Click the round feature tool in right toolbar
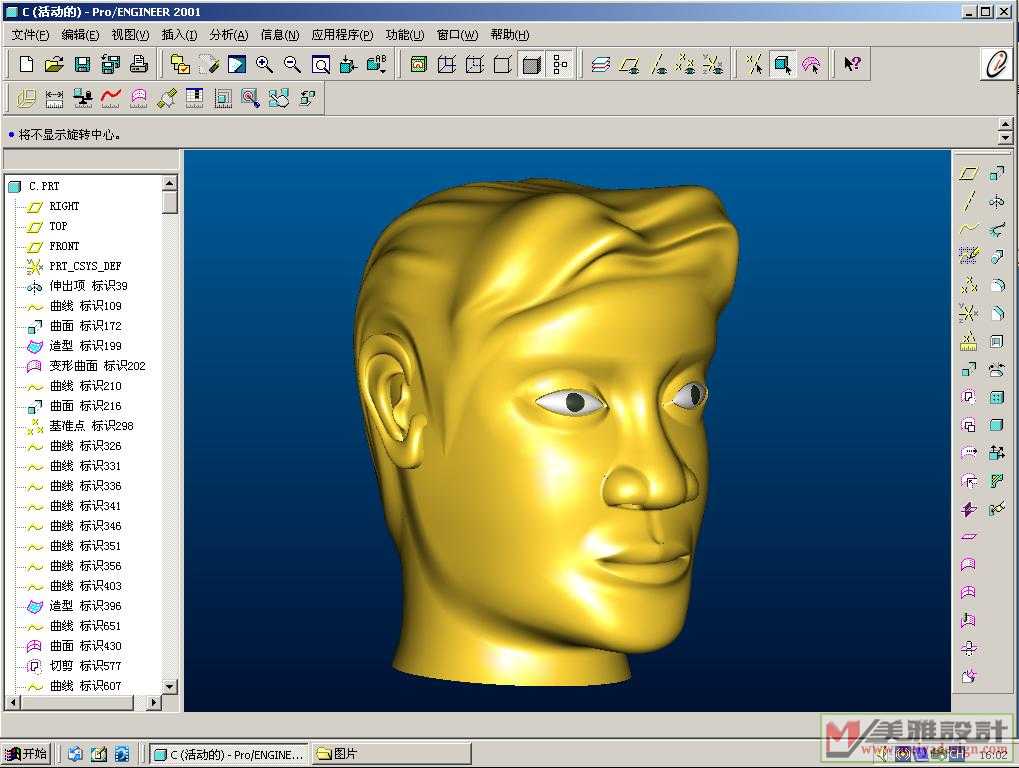Viewport: 1019px width, 768px height. click(x=997, y=285)
